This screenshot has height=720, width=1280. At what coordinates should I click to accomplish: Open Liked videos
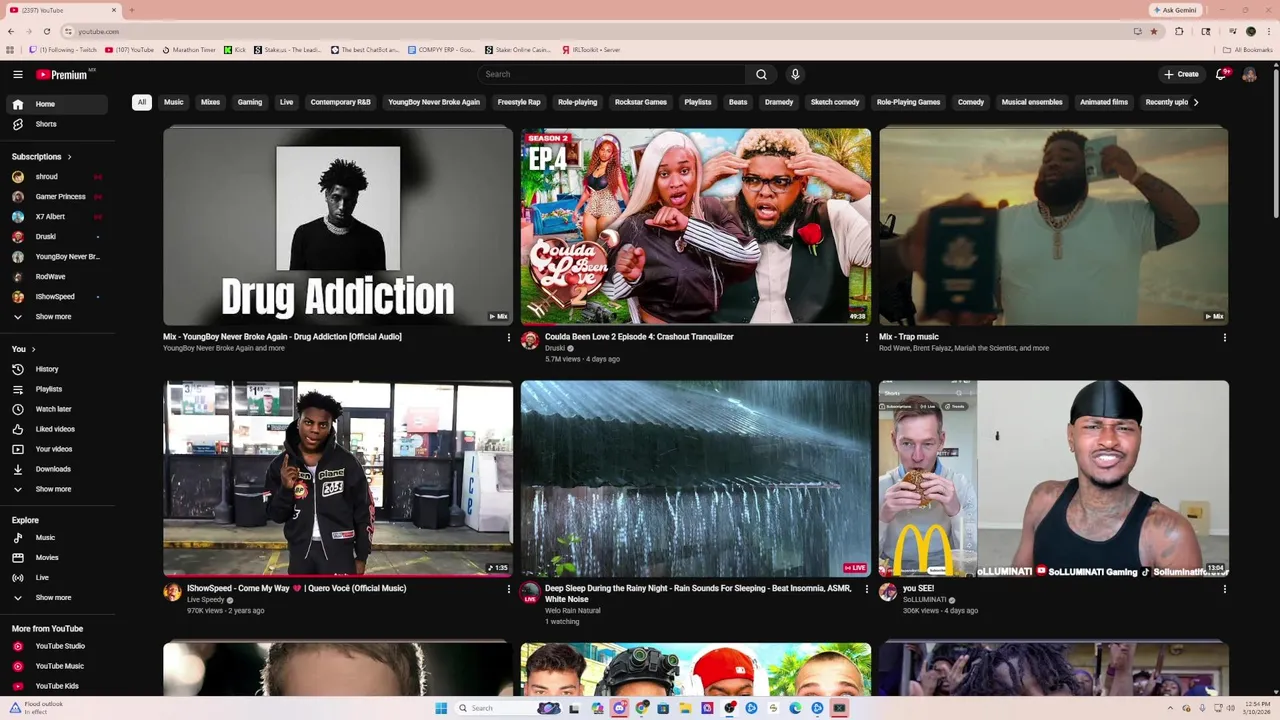(56, 429)
